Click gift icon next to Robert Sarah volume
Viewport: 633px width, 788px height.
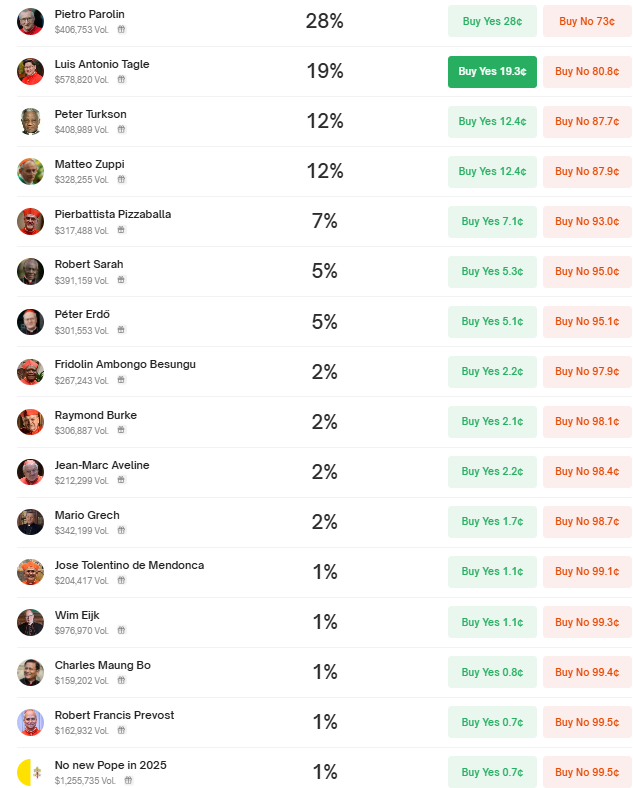point(121,280)
